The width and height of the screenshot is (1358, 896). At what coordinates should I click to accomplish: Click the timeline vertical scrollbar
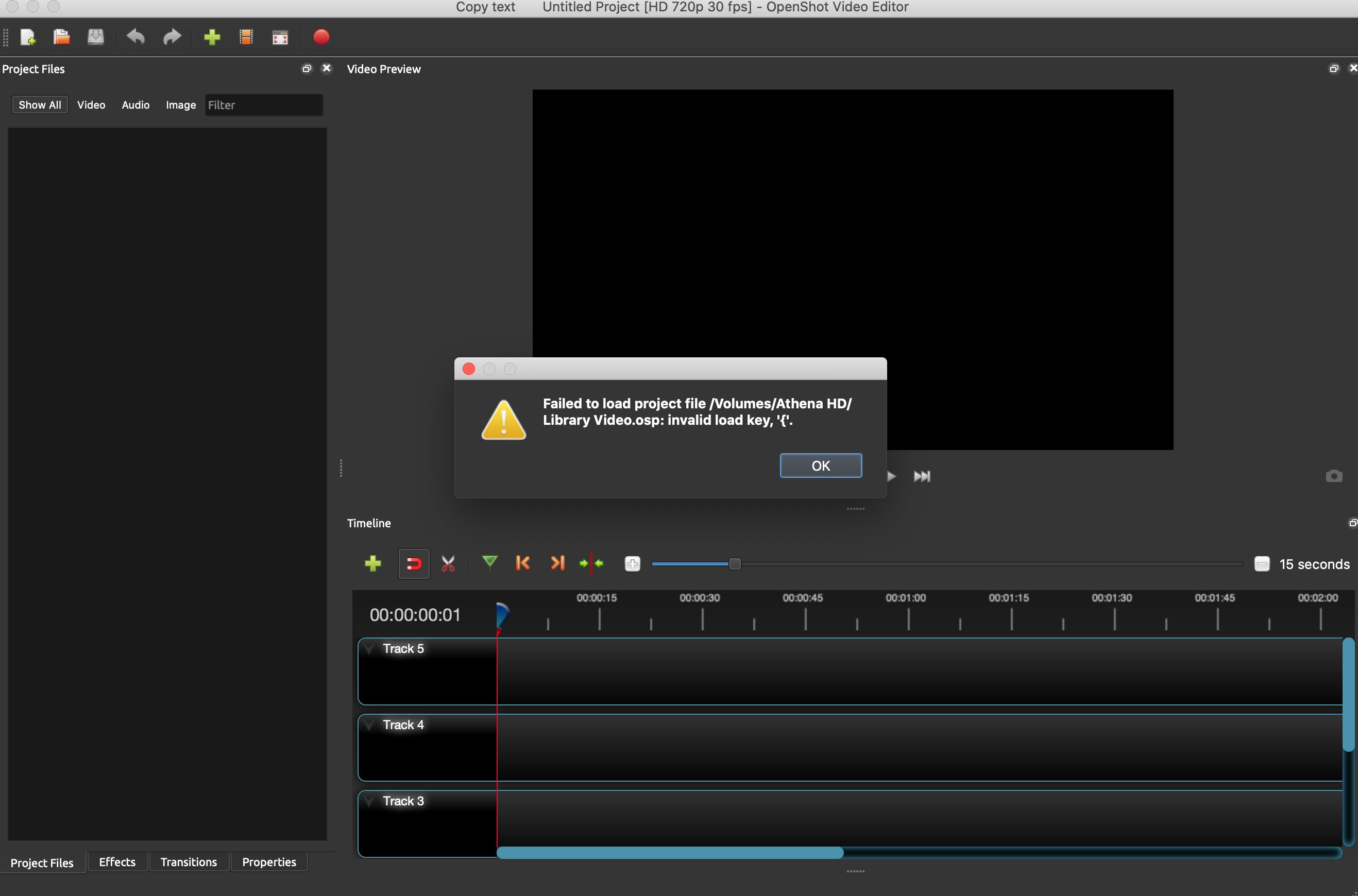pyautogui.click(x=1349, y=694)
